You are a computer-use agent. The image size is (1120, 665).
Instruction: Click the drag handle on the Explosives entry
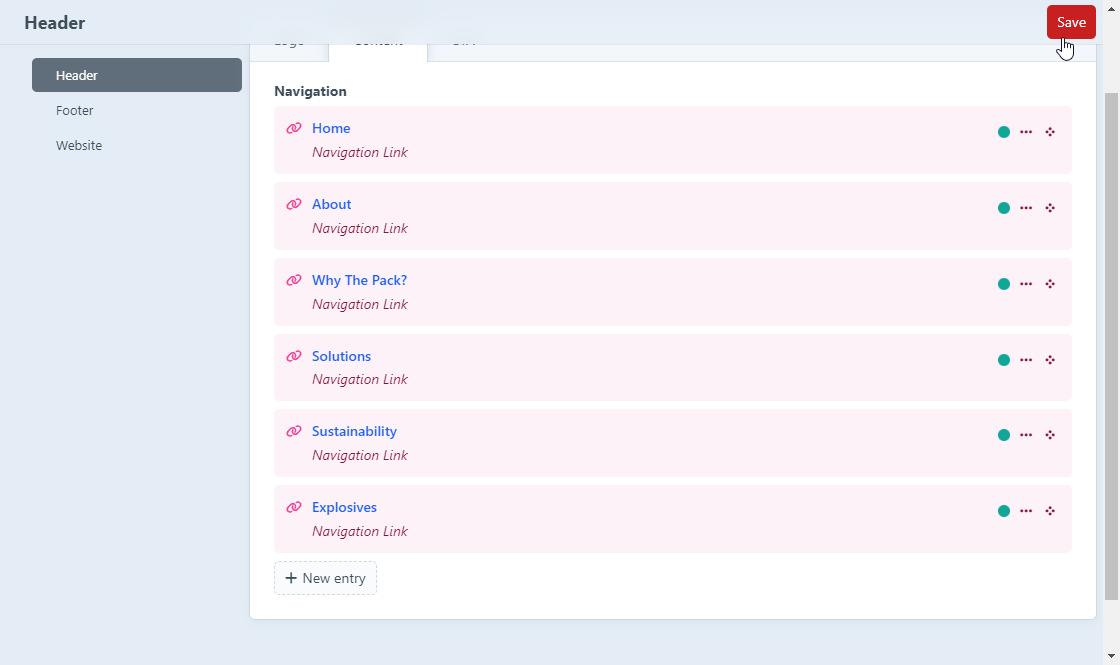point(1050,511)
